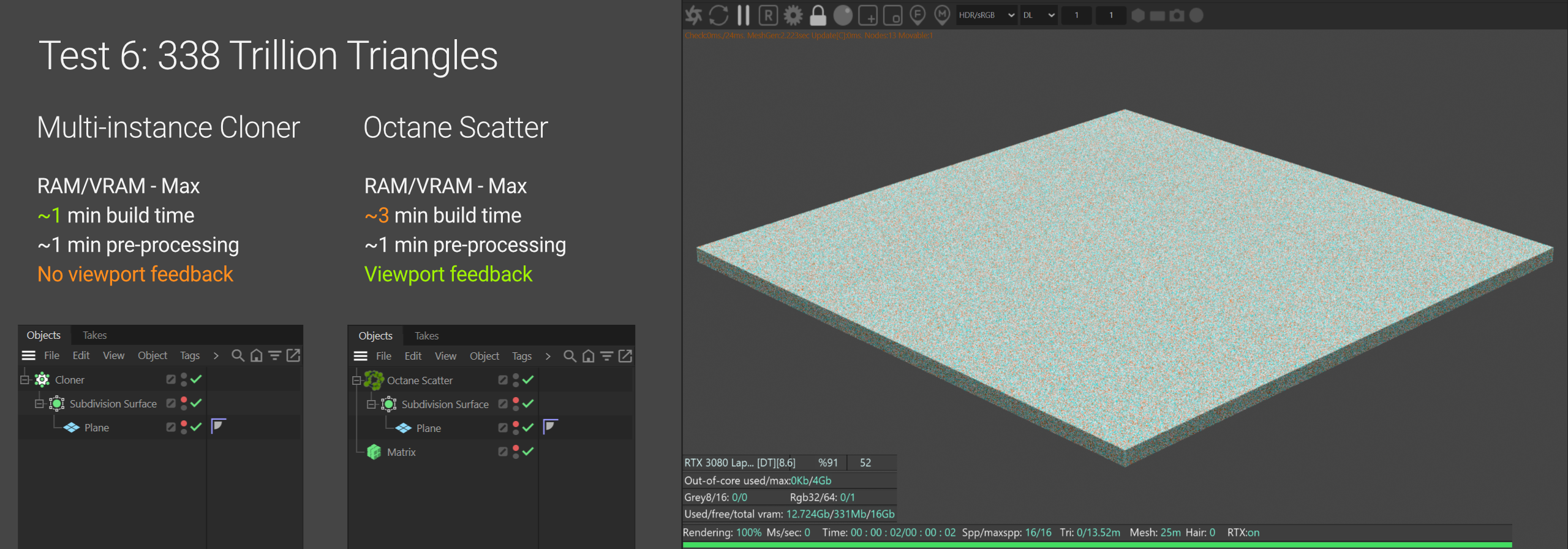
Task: Click the render region R icon
Action: point(768,15)
